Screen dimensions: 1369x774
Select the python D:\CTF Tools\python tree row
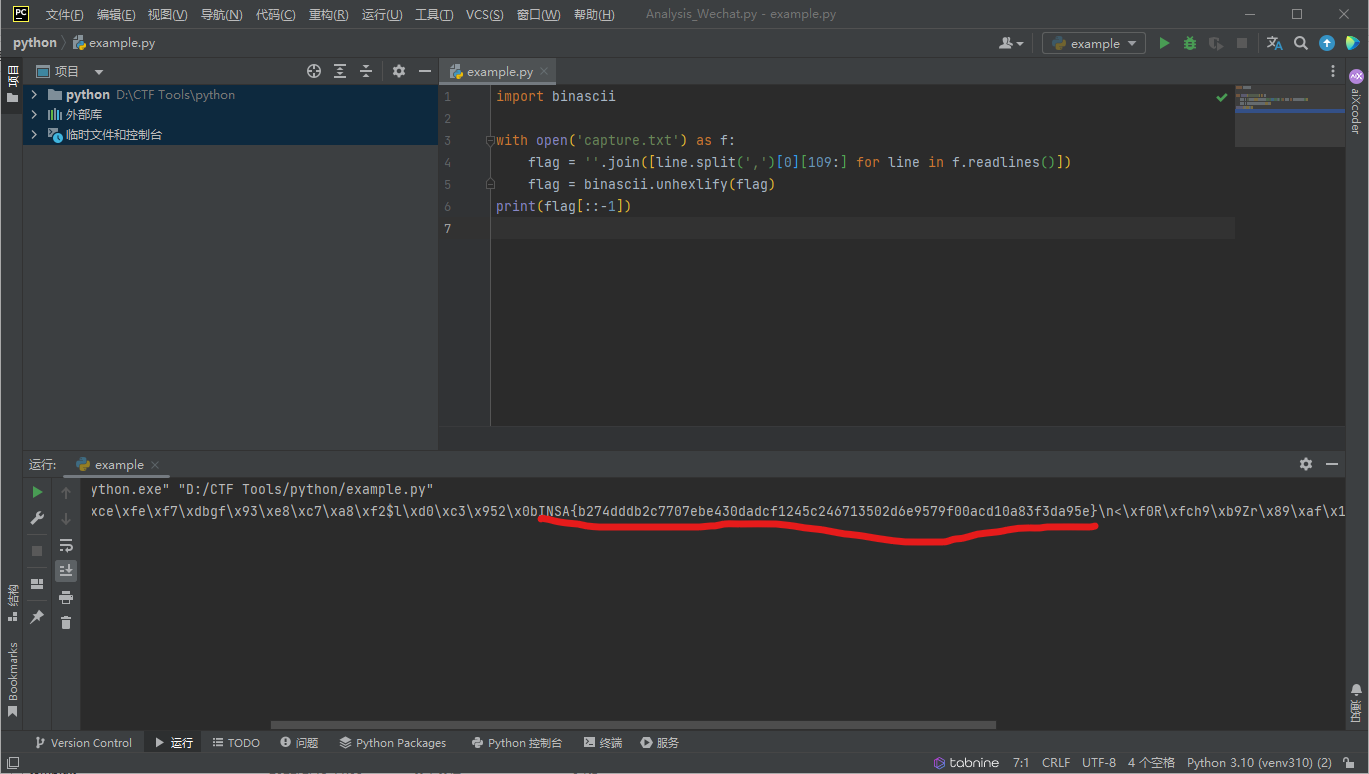click(231, 95)
